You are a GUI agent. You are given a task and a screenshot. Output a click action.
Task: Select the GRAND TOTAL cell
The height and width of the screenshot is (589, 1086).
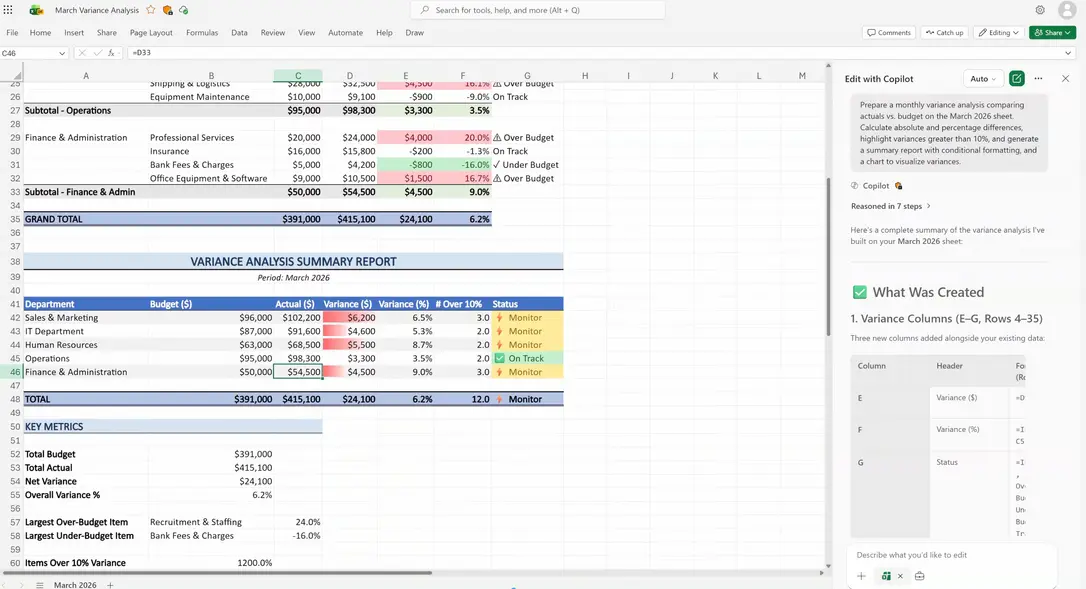coord(86,219)
